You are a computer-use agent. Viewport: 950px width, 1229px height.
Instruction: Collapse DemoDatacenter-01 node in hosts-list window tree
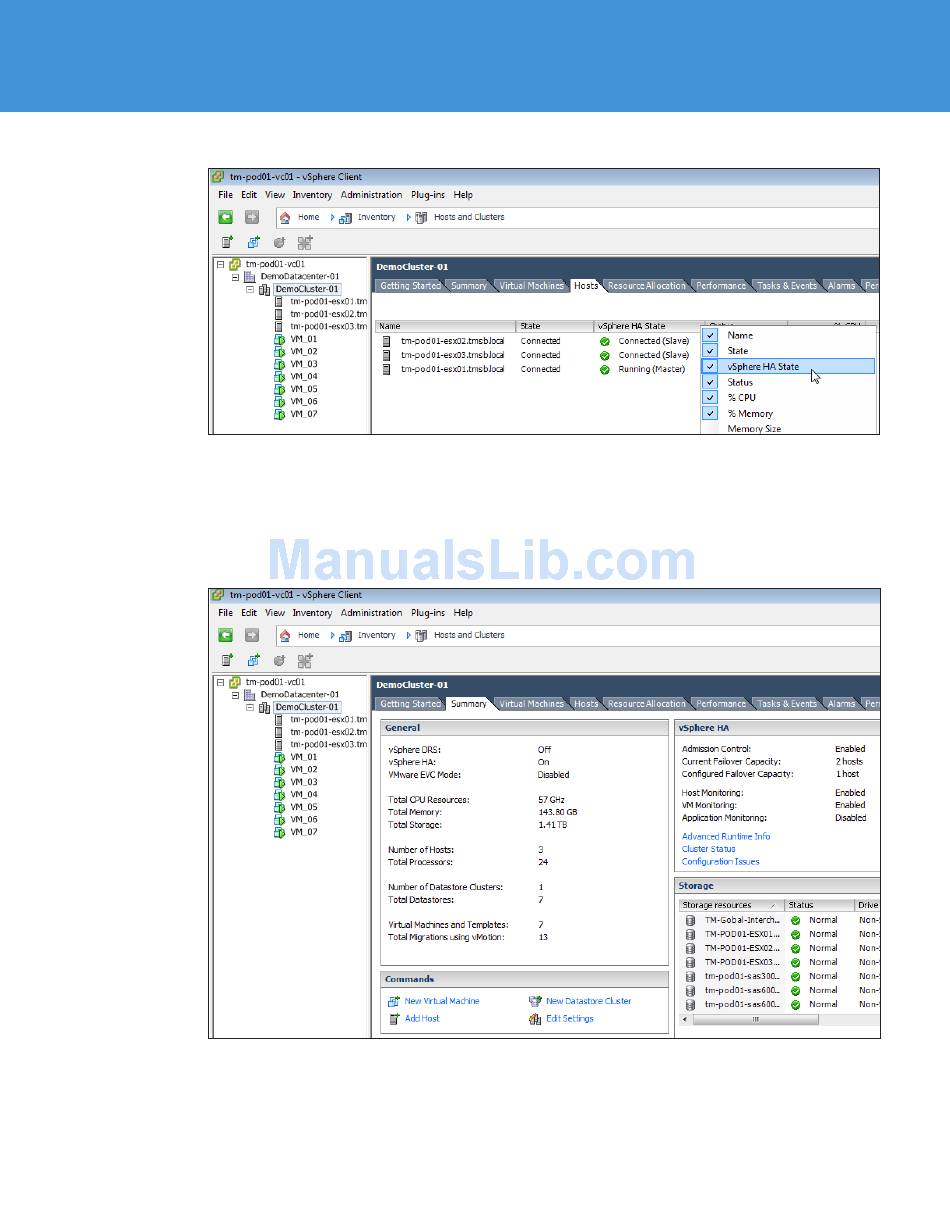tap(236, 277)
